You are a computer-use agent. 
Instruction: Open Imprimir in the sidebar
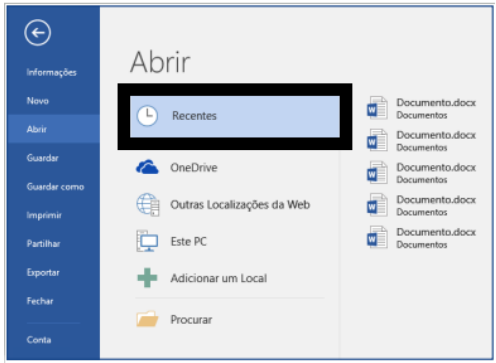tap(44, 215)
